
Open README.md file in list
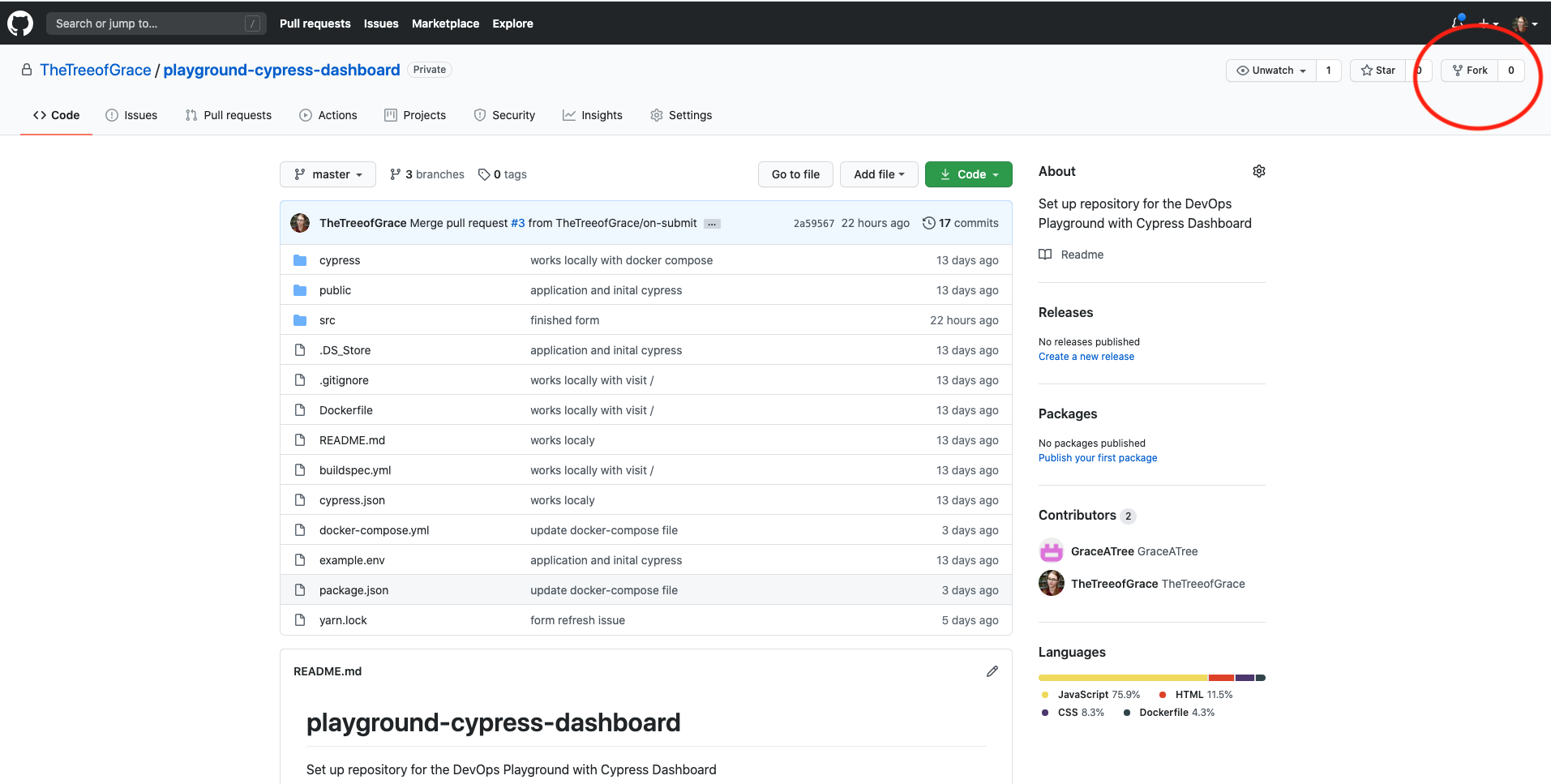click(352, 440)
